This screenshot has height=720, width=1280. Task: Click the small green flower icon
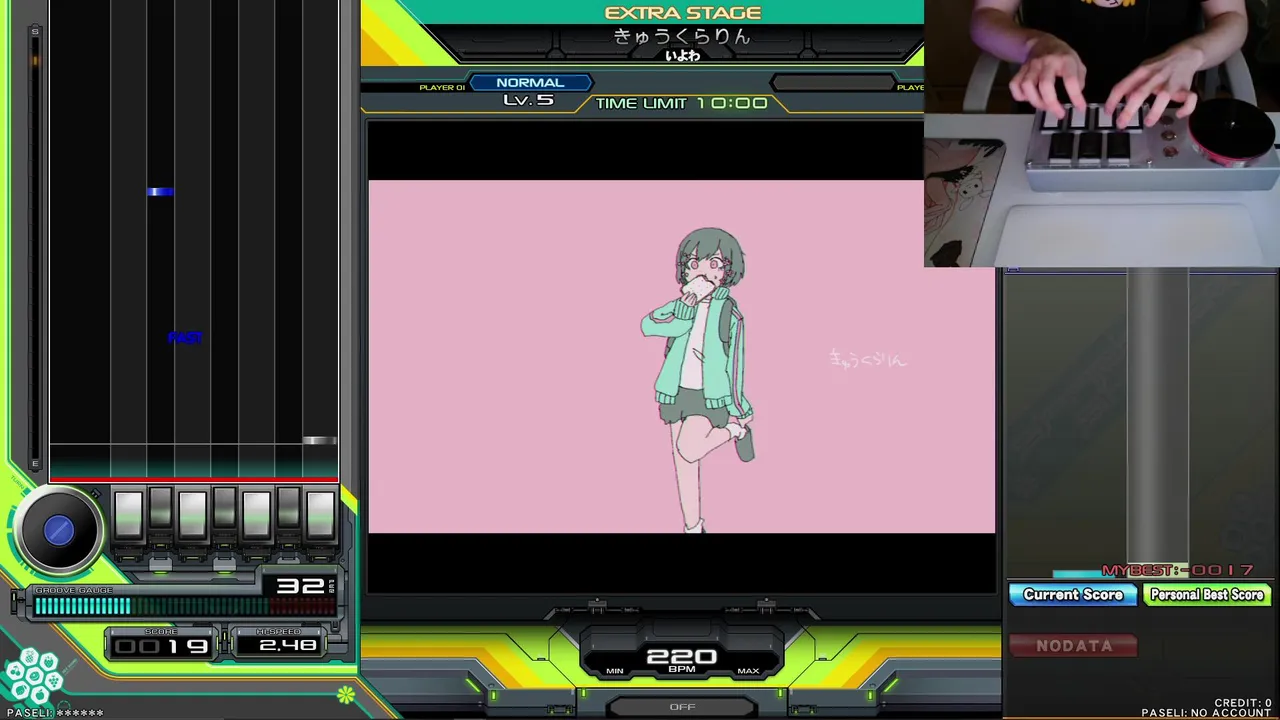(346, 694)
